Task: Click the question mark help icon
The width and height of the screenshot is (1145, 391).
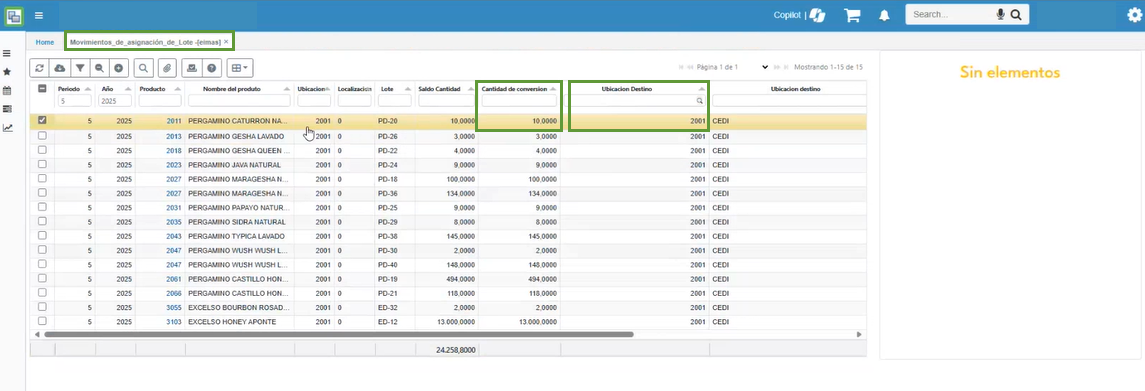Action: (212, 68)
